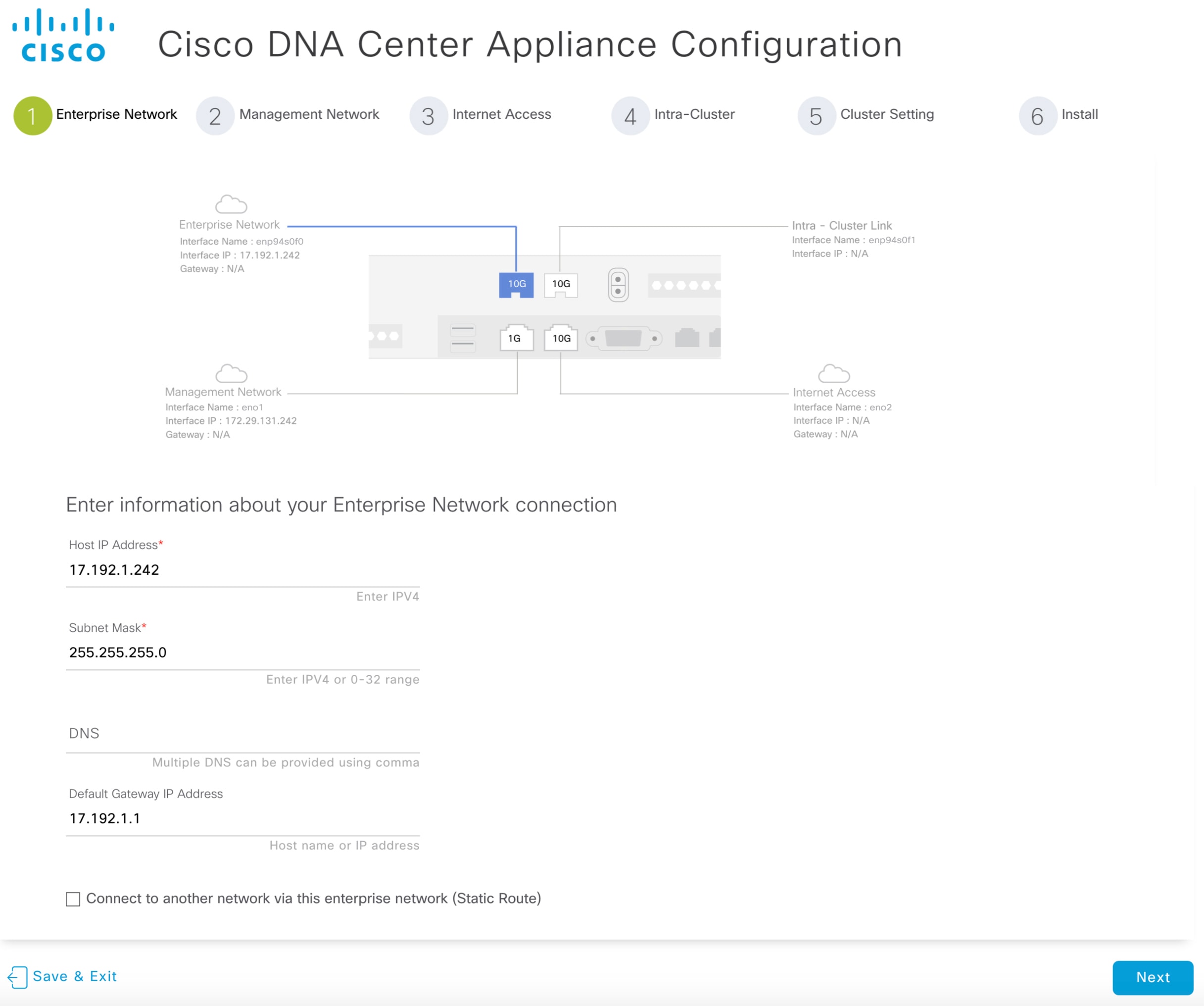This screenshot has height=1006, width=1204.
Task: Click the Cisco logo
Action: click(63, 36)
